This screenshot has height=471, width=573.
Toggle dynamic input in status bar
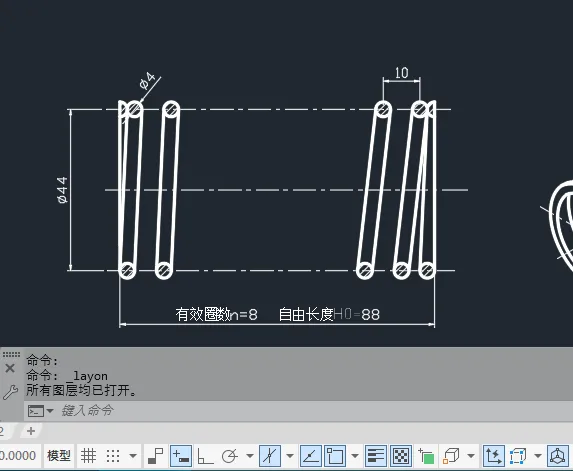181,456
